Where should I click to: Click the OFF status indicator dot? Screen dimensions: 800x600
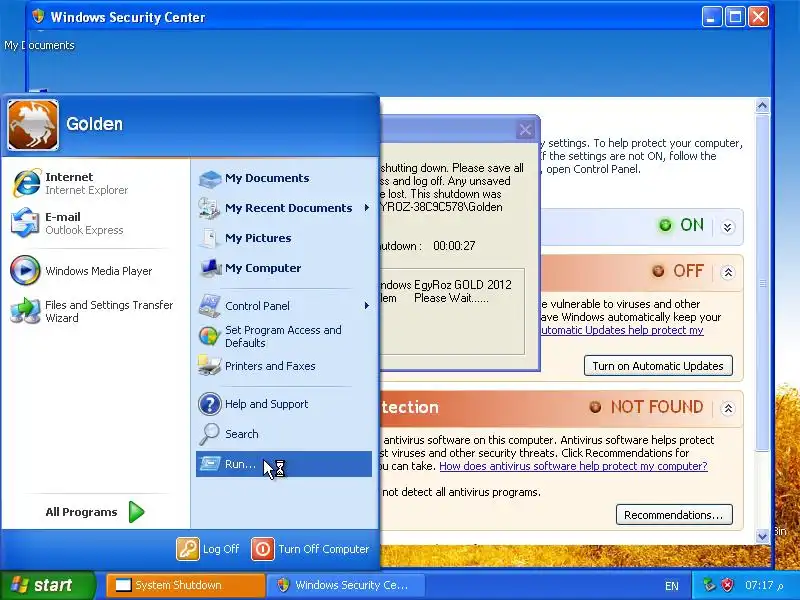click(x=658, y=271)
